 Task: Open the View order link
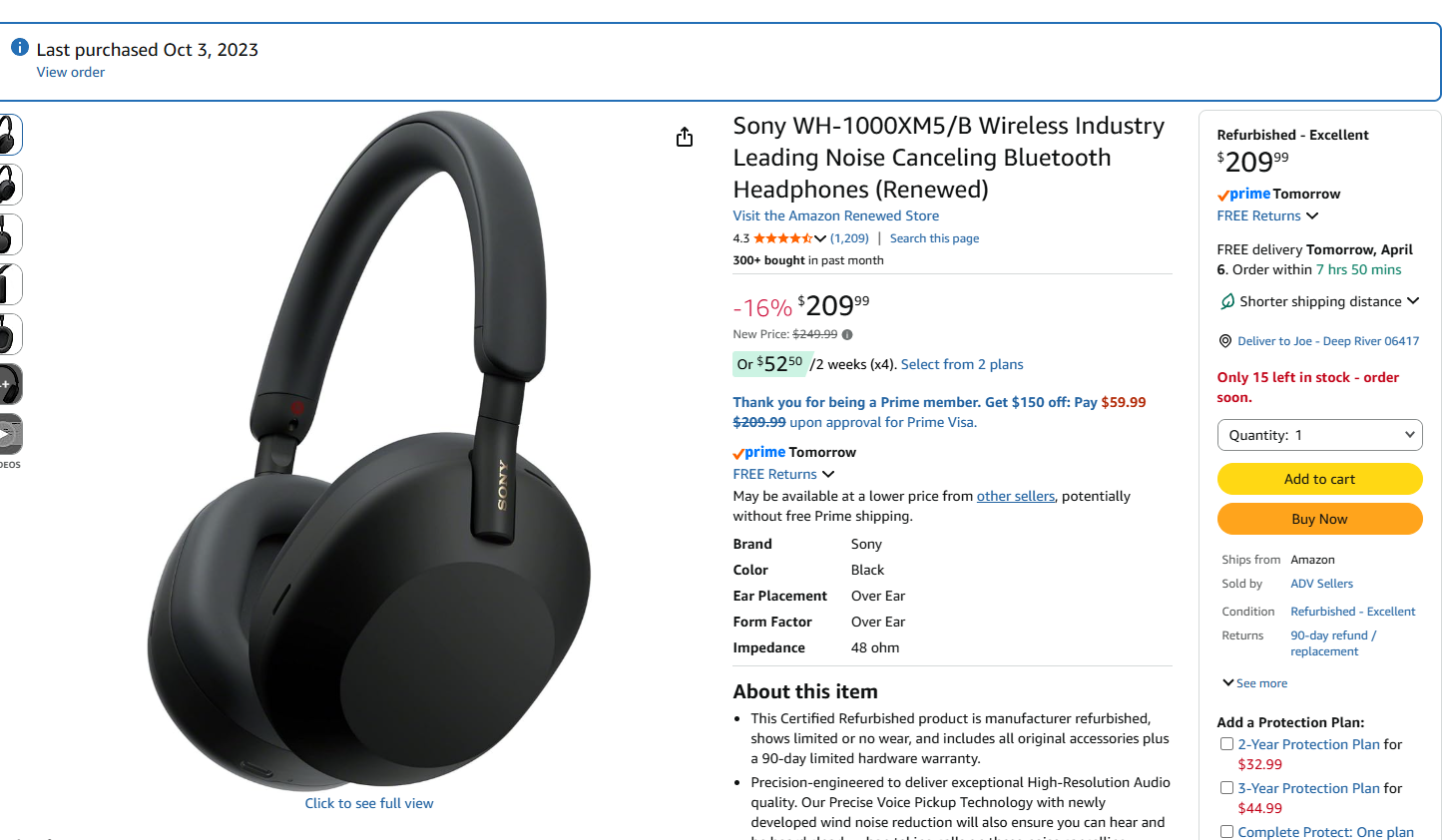(71, 72)
